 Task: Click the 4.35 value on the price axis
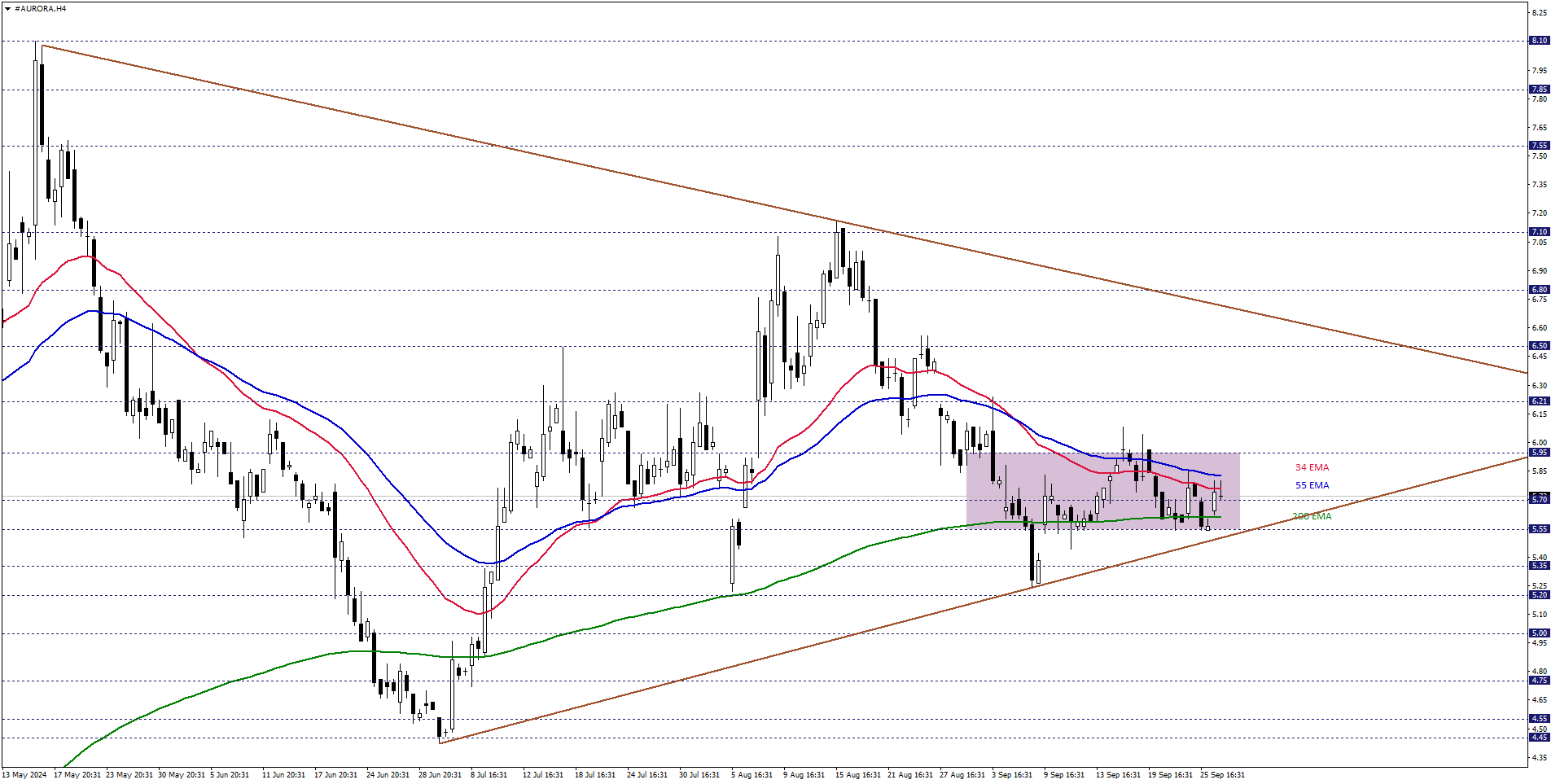(1539, 758)
